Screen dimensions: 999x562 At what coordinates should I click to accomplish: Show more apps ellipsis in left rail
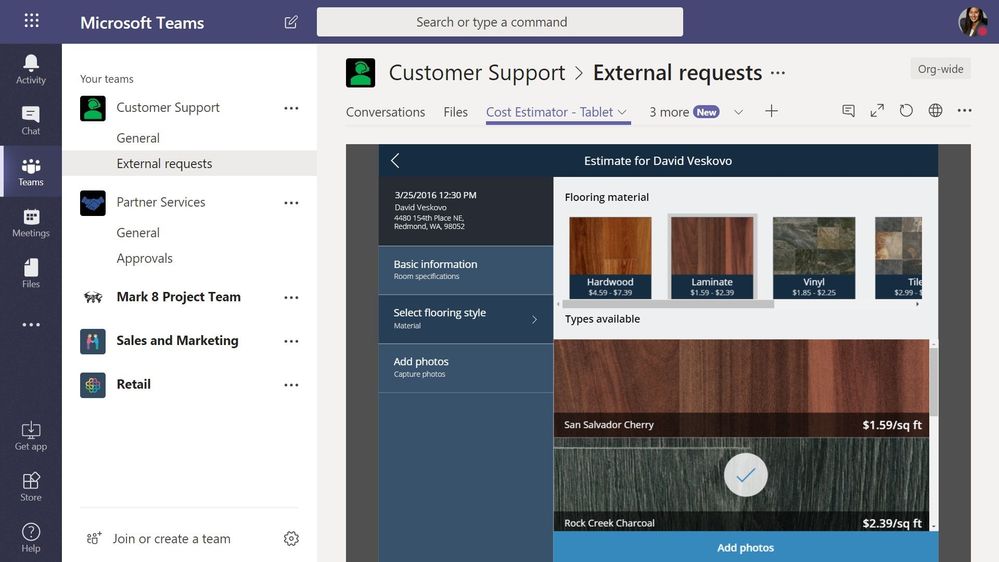(x=31, y=325)
